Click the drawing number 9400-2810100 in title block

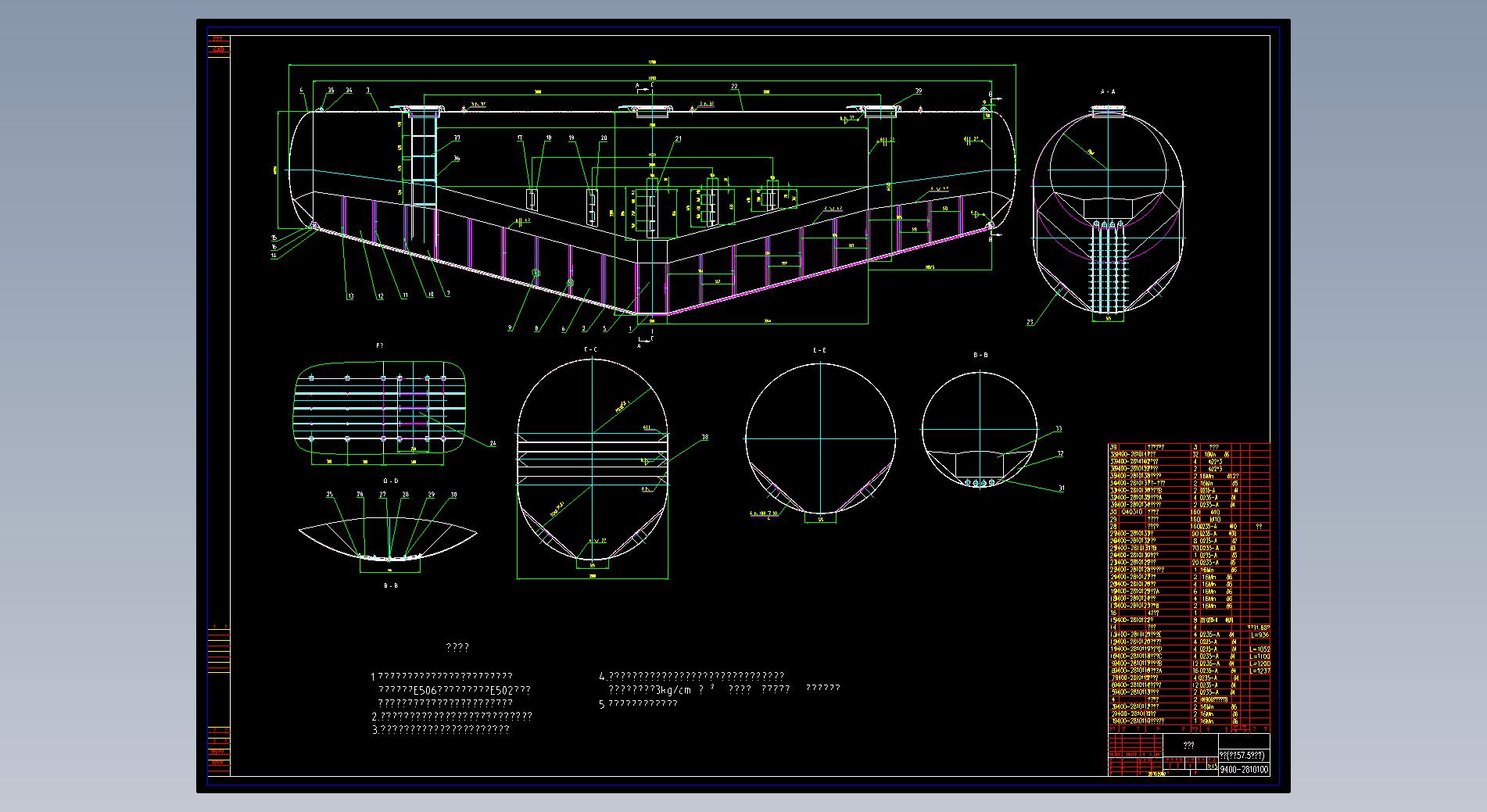1245,770
